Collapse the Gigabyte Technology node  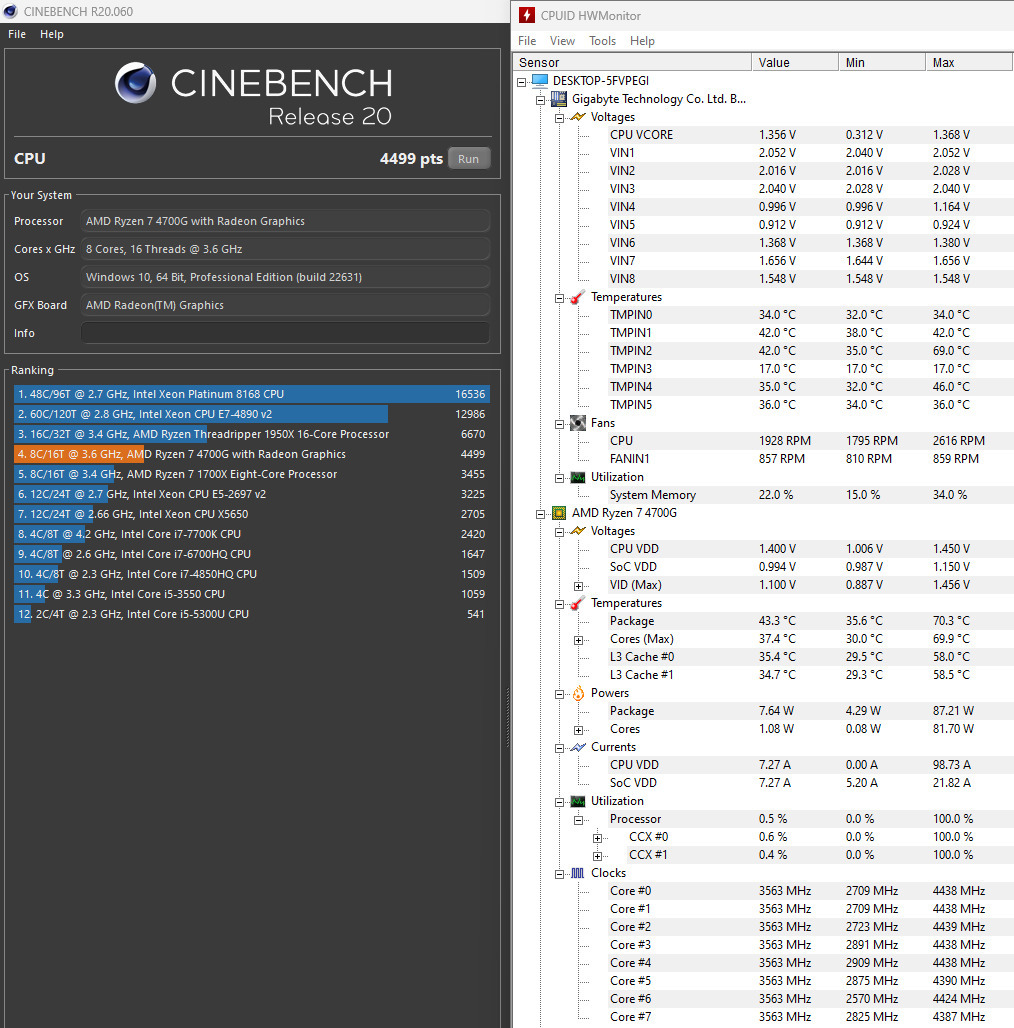(540, 100)
